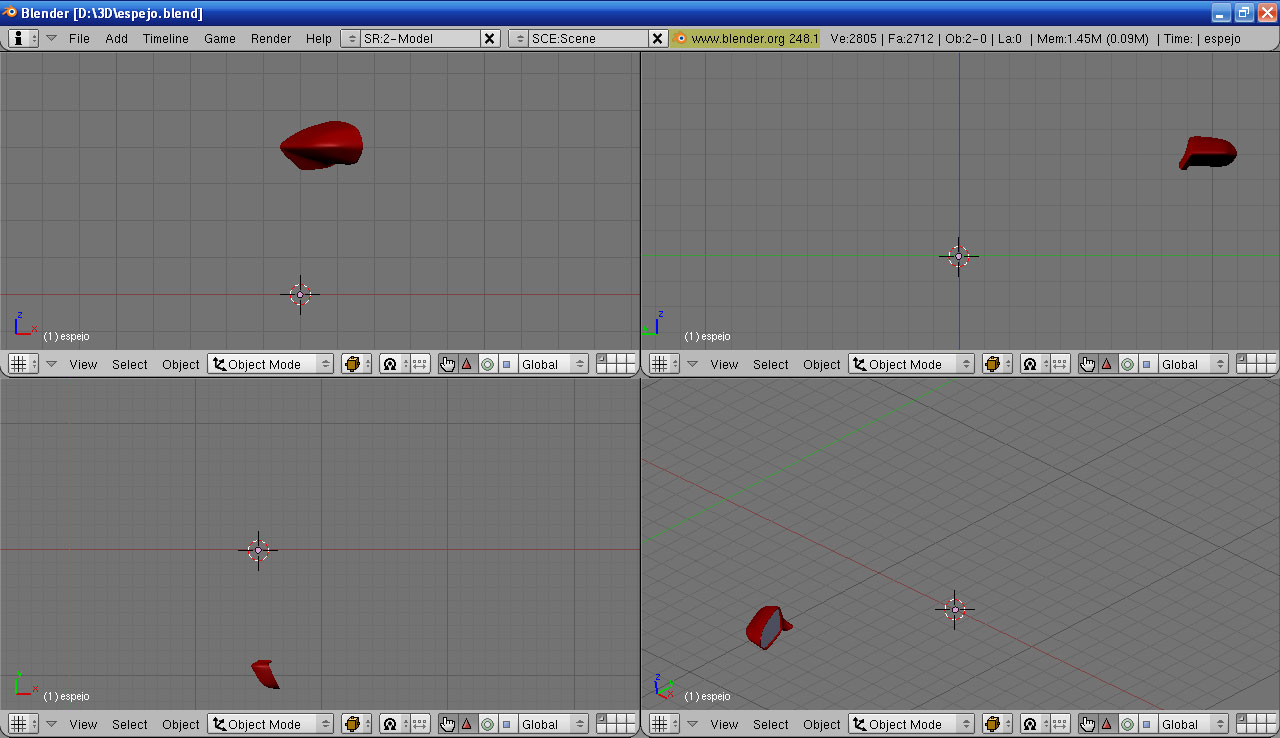The height and width of the screenshot is (738, 1280).
Task: Open the Timeline menu
Action: click(x=166, y=38)
